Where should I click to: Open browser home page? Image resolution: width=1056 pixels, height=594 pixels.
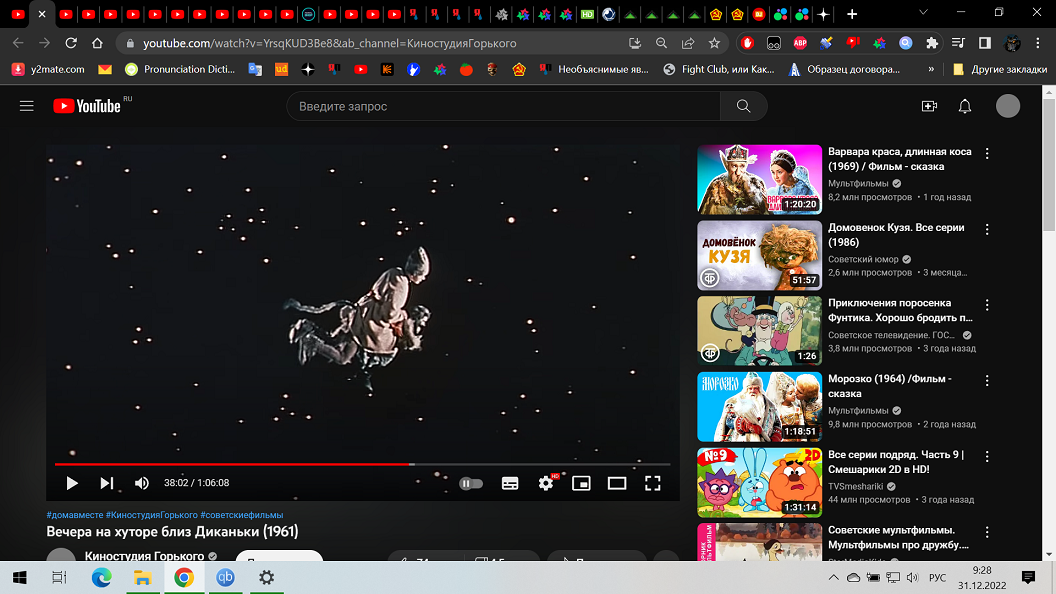[97, 43]
